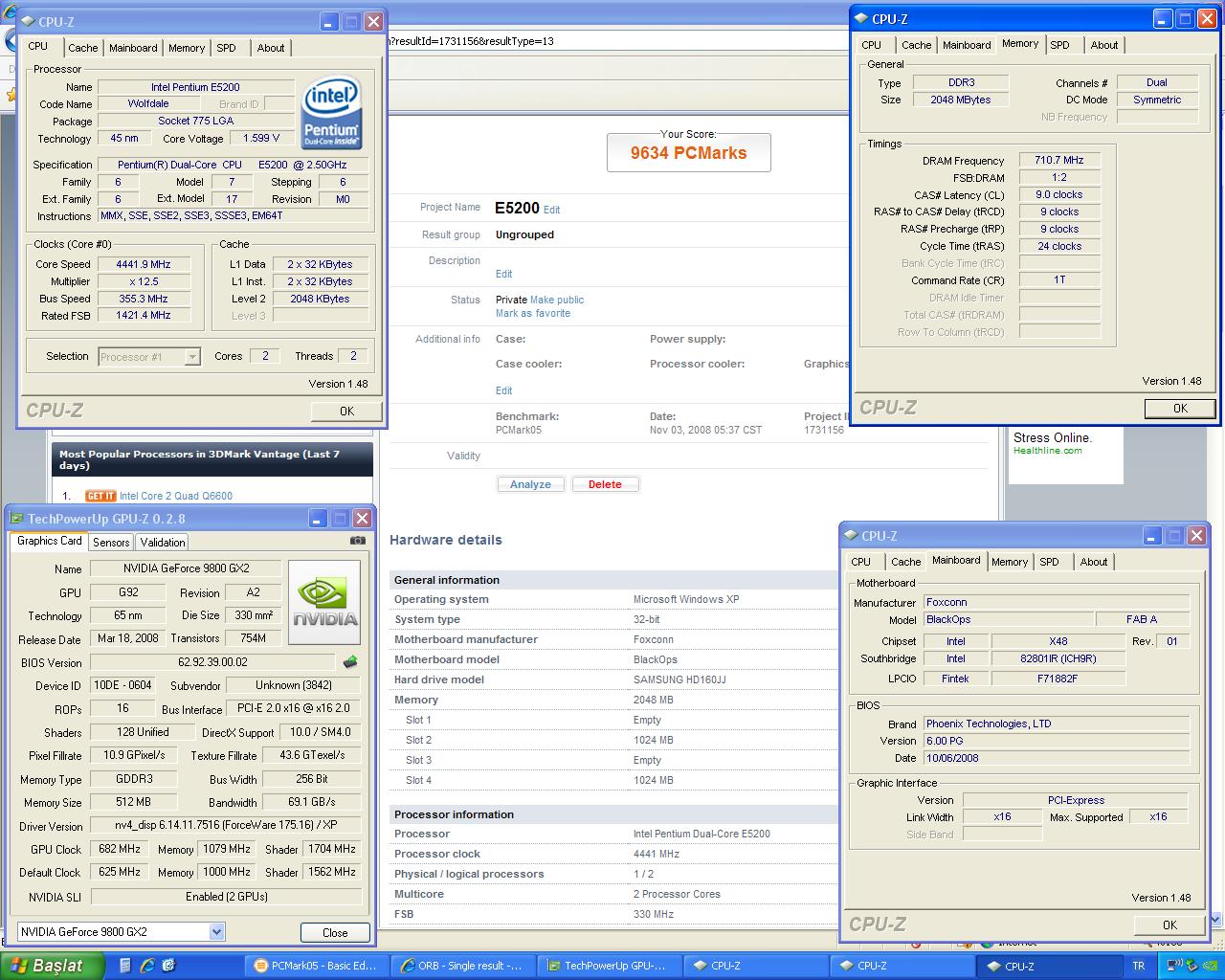Screen dimensions: 1225x980
Task: Click the NVIDIA logo in GPU-Z
Action: pyautogui.click(x=324, y=602)
